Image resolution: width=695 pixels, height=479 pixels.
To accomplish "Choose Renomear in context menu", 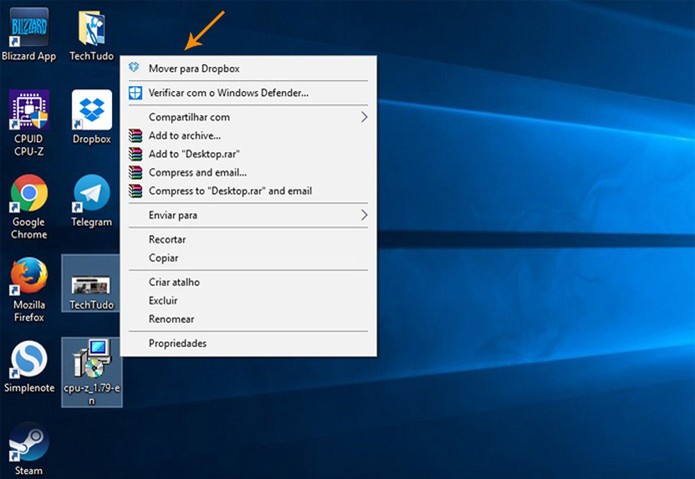I will [248, 319].
